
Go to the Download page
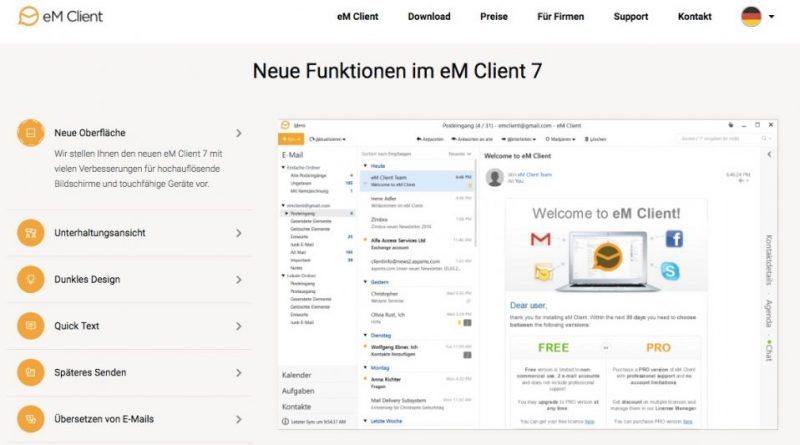429,16
